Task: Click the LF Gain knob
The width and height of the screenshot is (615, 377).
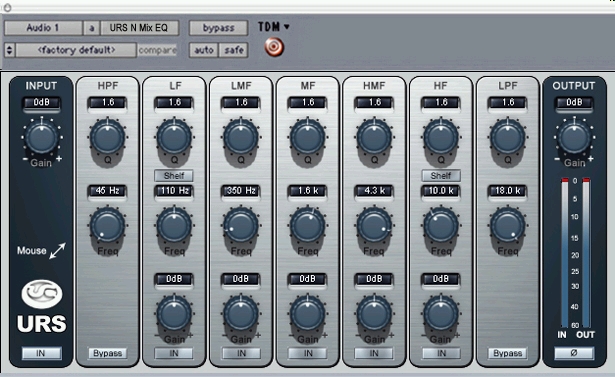Action: (174, 314)
